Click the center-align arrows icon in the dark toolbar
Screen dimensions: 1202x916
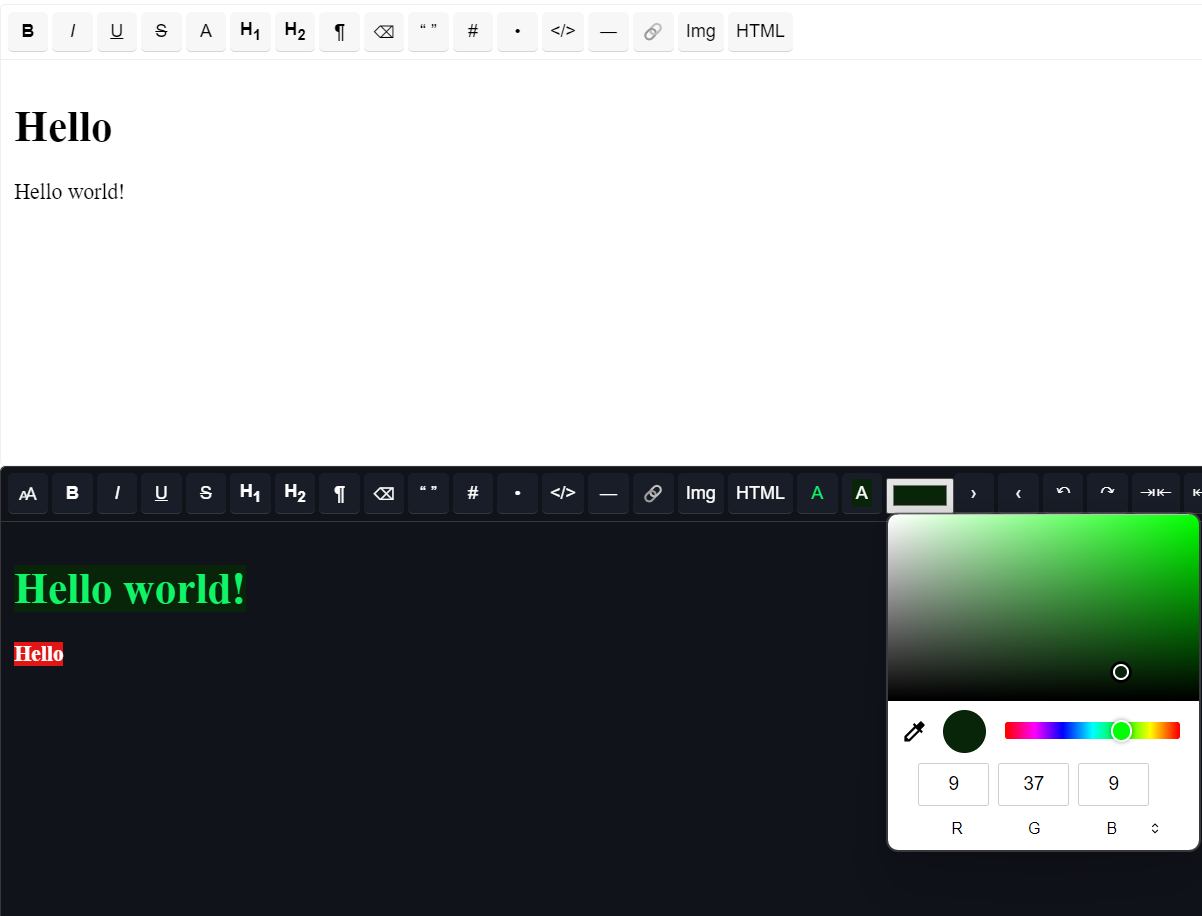1155,494
